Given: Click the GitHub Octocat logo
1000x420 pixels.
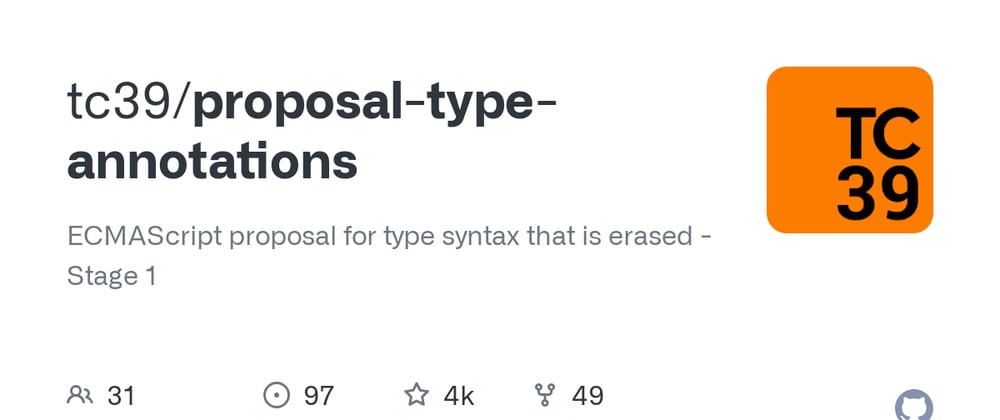Looking at the screenshot, I should coord(913,408).
